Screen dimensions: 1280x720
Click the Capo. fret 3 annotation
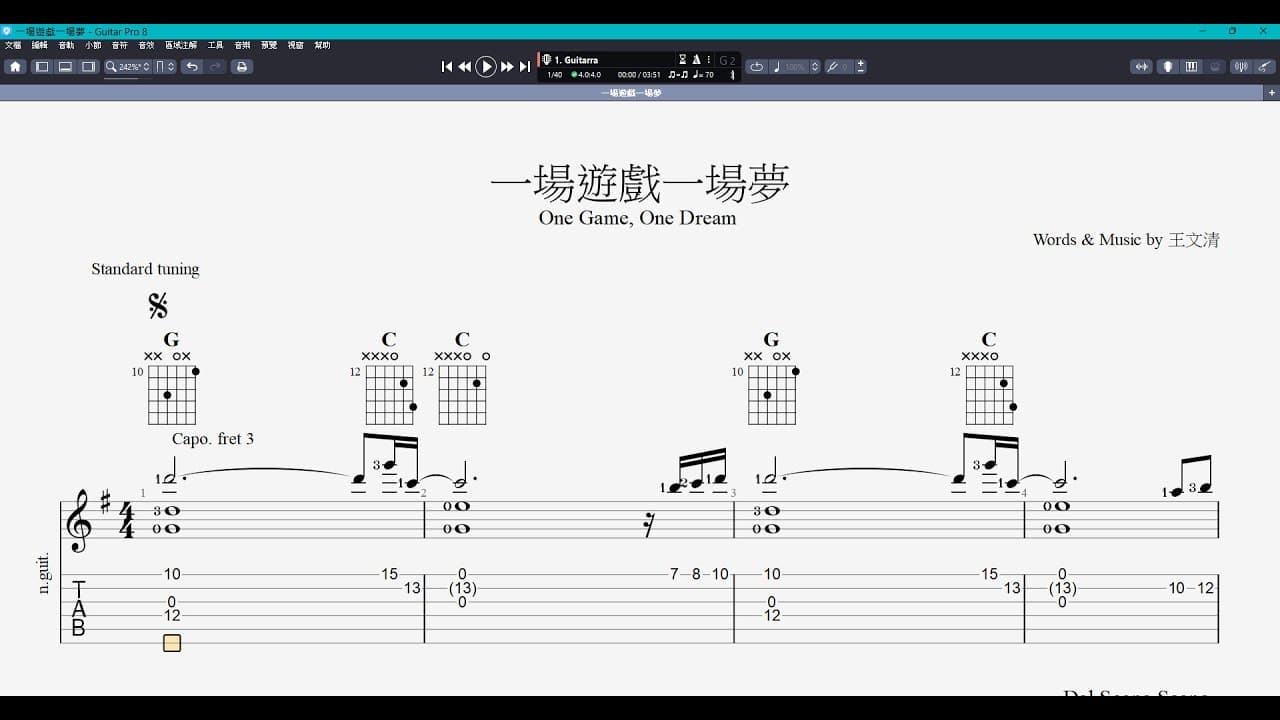pyautogui.click(x=213, y=439)
